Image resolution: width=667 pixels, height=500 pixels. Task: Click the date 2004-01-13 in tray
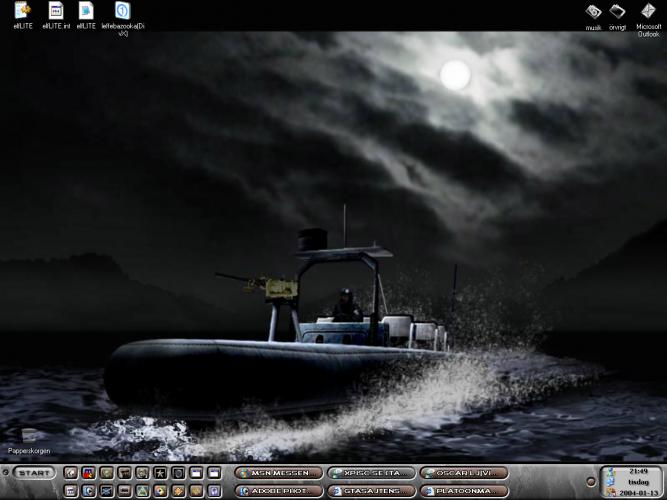[x=638, y=491]
